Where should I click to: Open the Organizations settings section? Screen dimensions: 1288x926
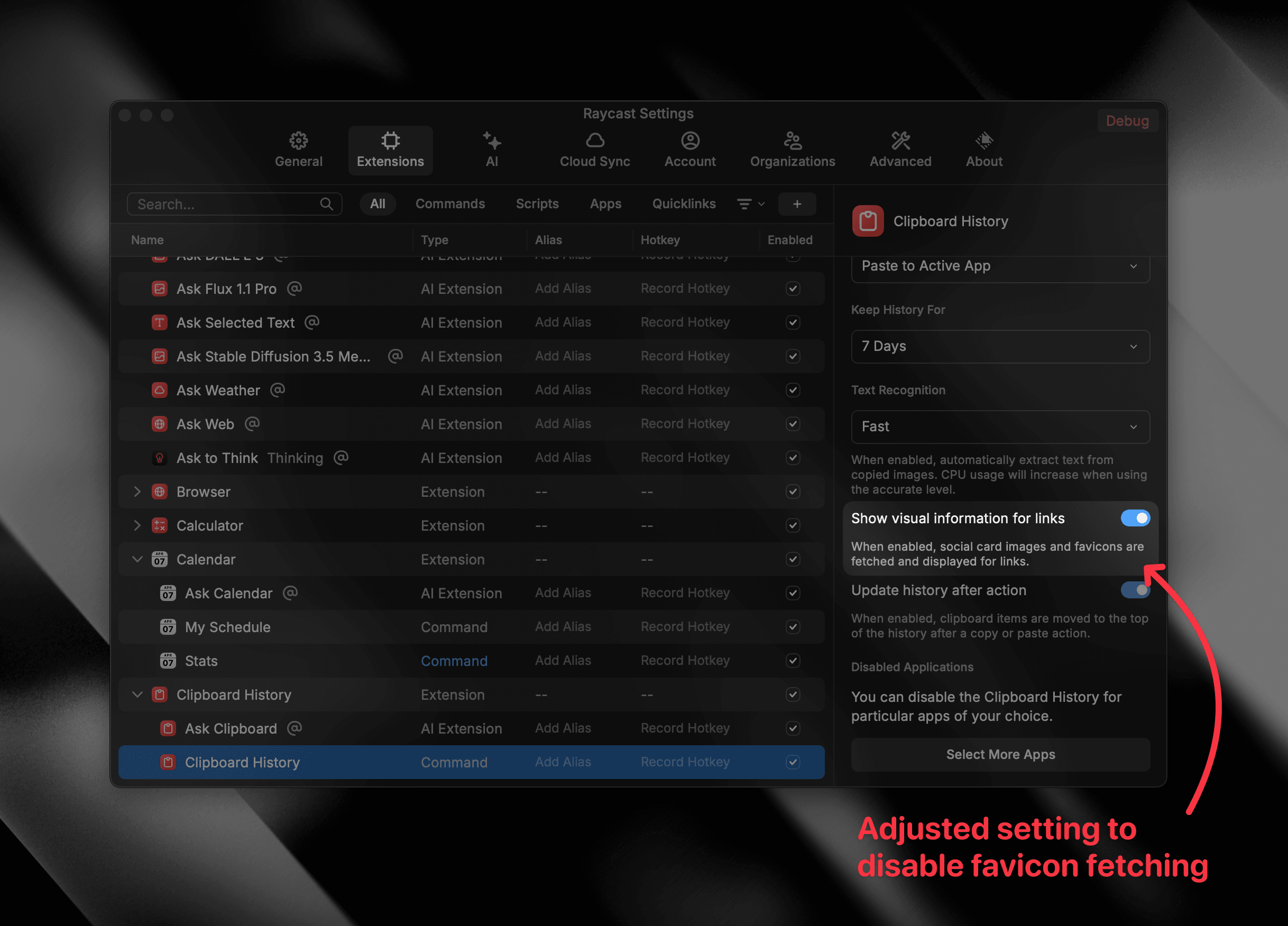(x=792, y=149)
